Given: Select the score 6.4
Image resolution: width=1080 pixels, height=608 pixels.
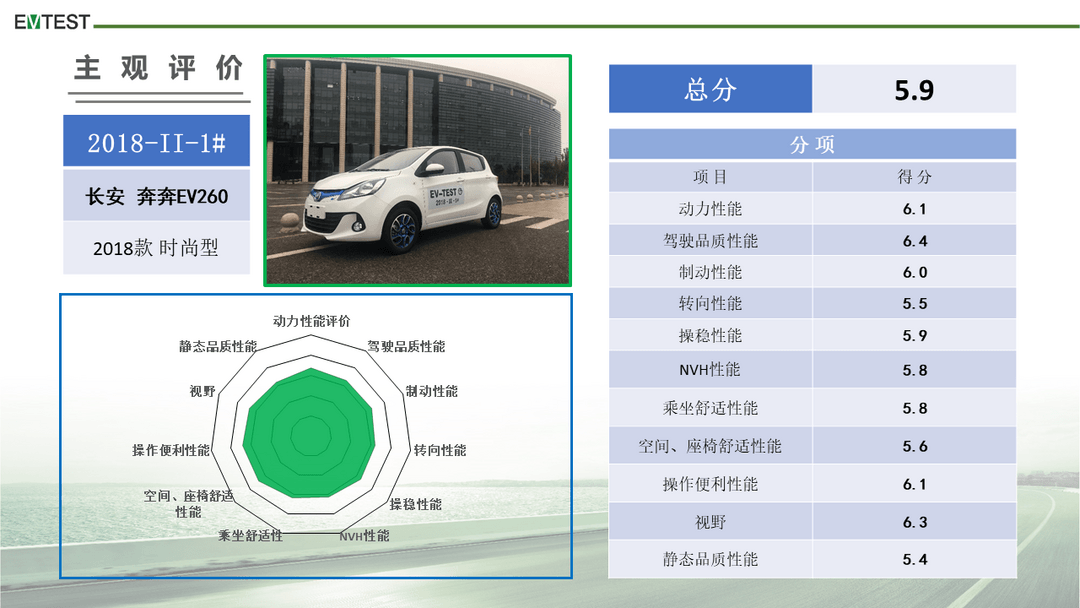Looking at the screenshot, I should pyautogui.click(x=915, y=241).
